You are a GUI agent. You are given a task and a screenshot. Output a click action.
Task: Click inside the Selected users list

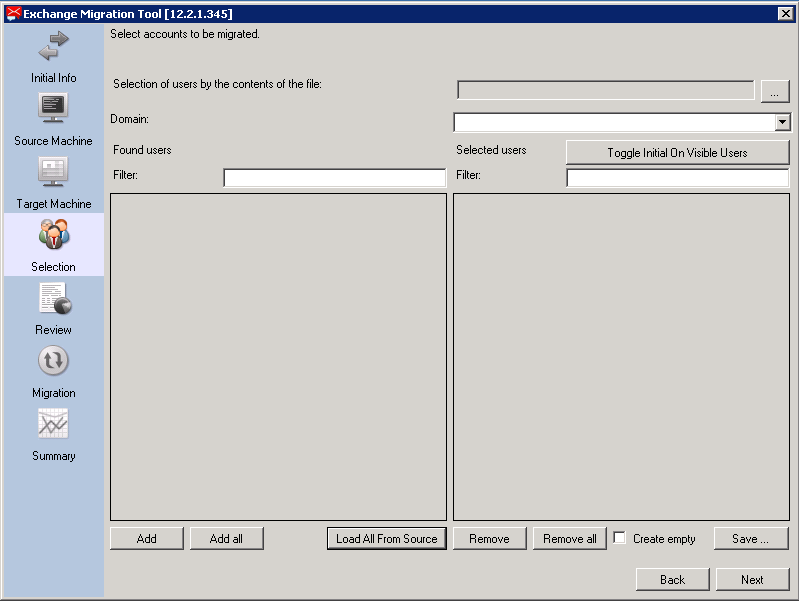coord(621,357)
